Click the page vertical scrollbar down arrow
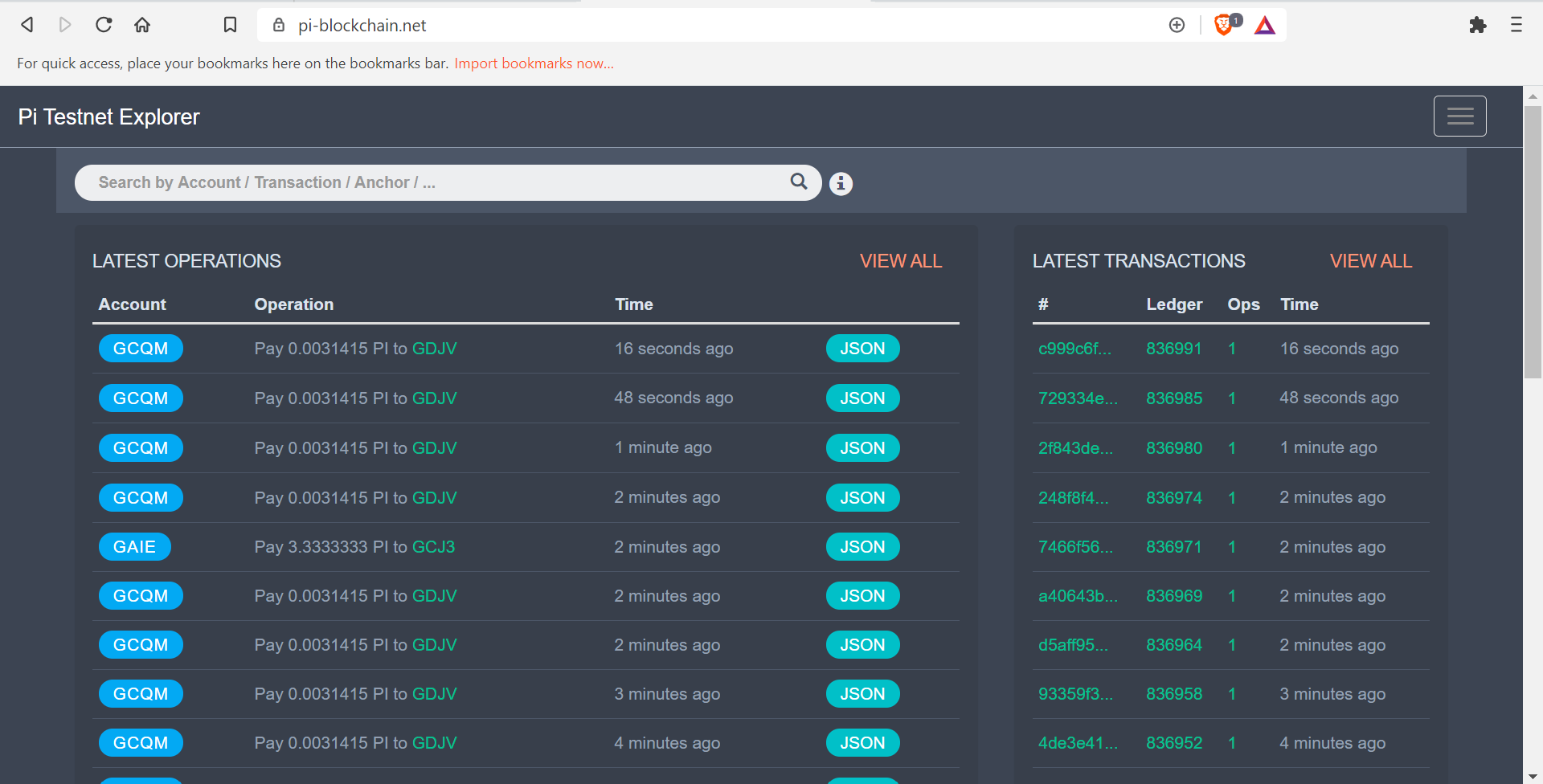This screenshot has width=1543, height=784. (x=1533, y=776)
